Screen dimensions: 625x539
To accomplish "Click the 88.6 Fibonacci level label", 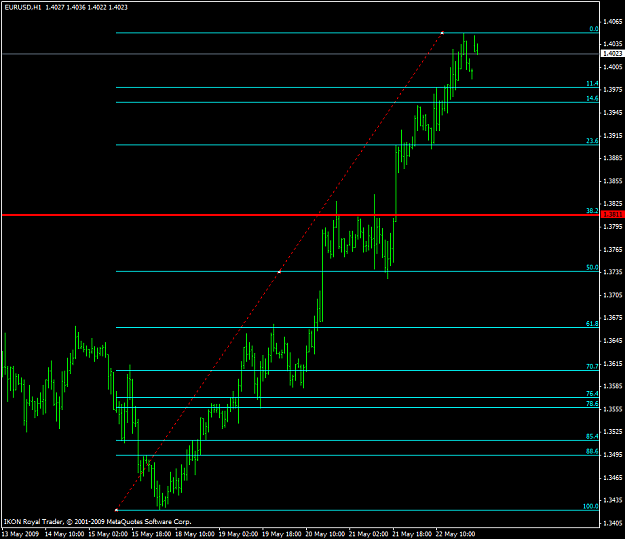I will pyautogui.click(x=592, y=451).
